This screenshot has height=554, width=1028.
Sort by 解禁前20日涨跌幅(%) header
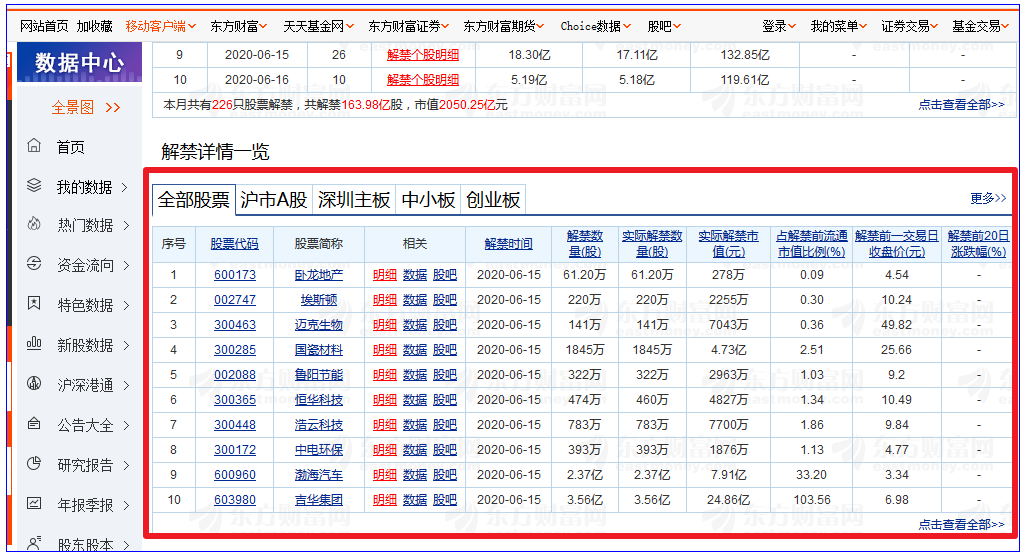[978, 244]
